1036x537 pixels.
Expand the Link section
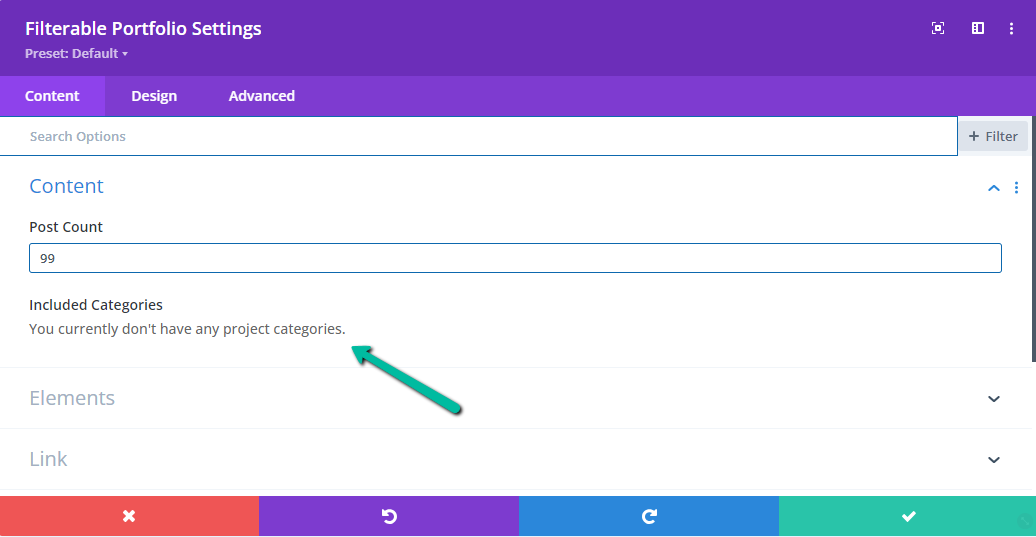tap(515, 459)
